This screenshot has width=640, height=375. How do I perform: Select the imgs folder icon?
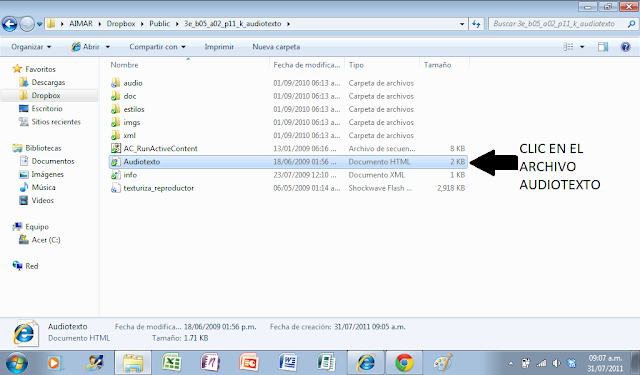tap(116, 122)
